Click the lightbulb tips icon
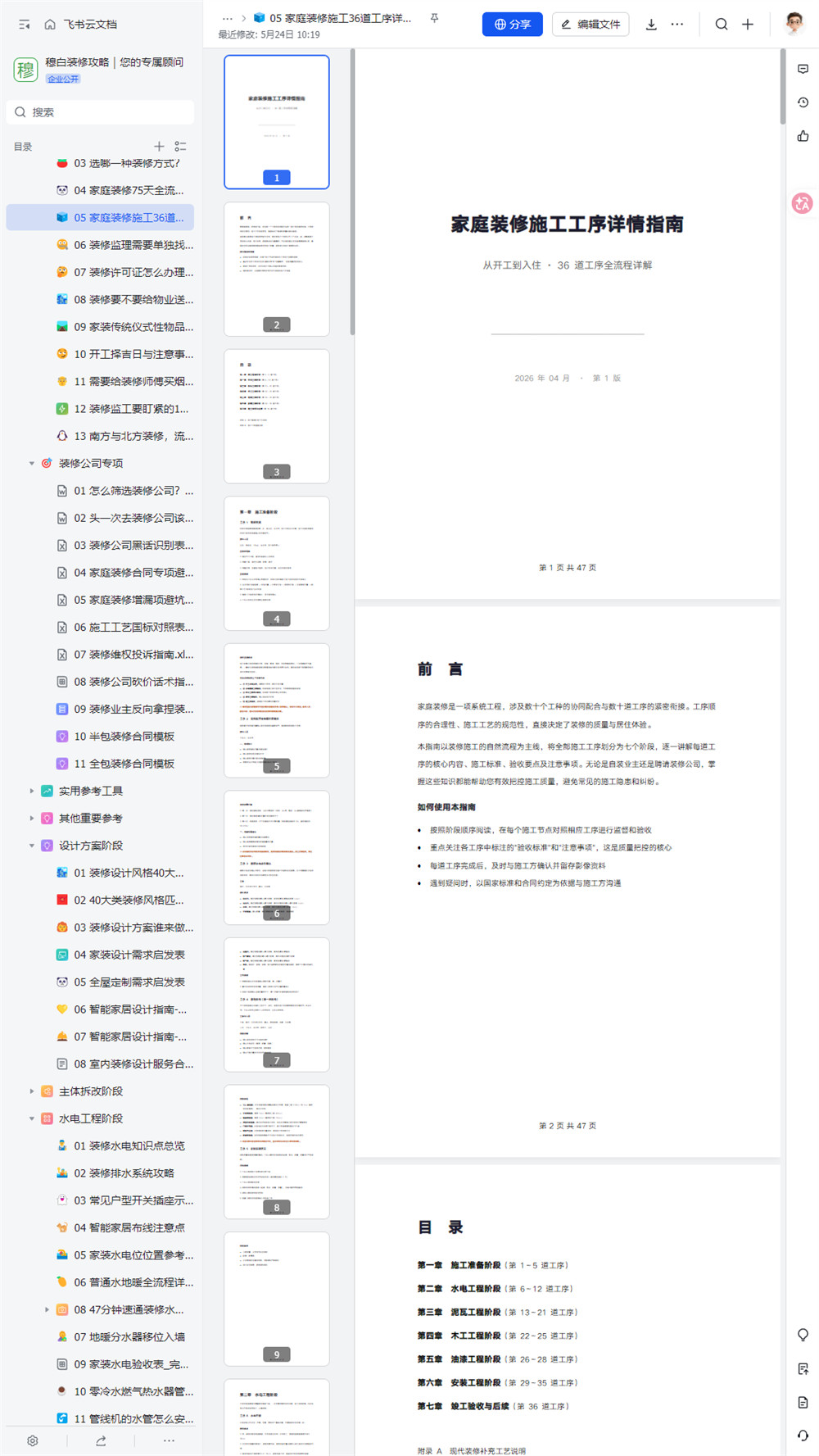The height and width of the screenshot is (1456, 819). pos(803,1335)
